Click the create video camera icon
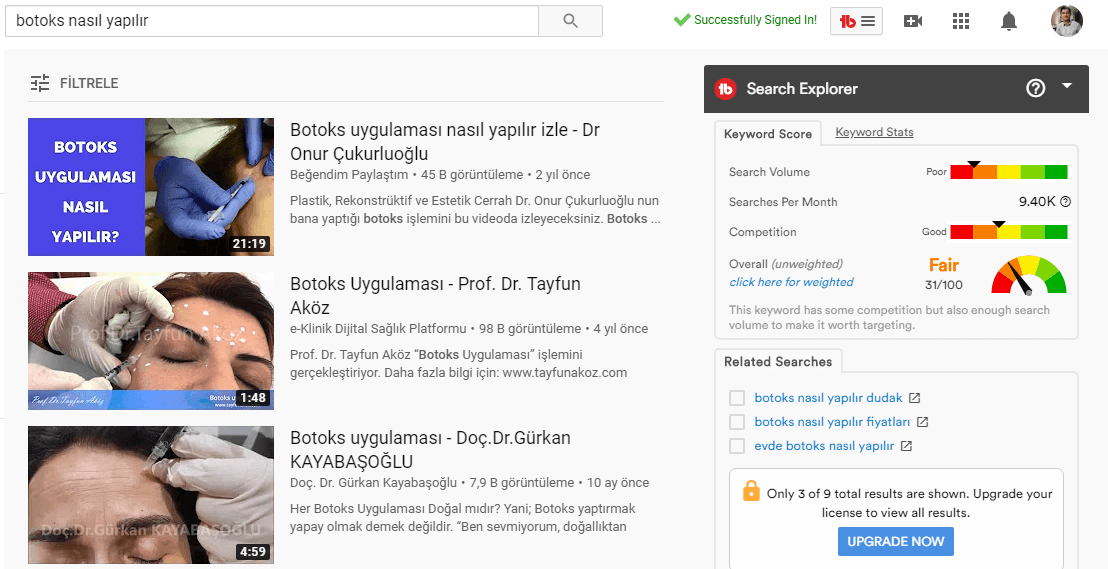The width and height of the screenshot is (1108, 569). point(912,21)
